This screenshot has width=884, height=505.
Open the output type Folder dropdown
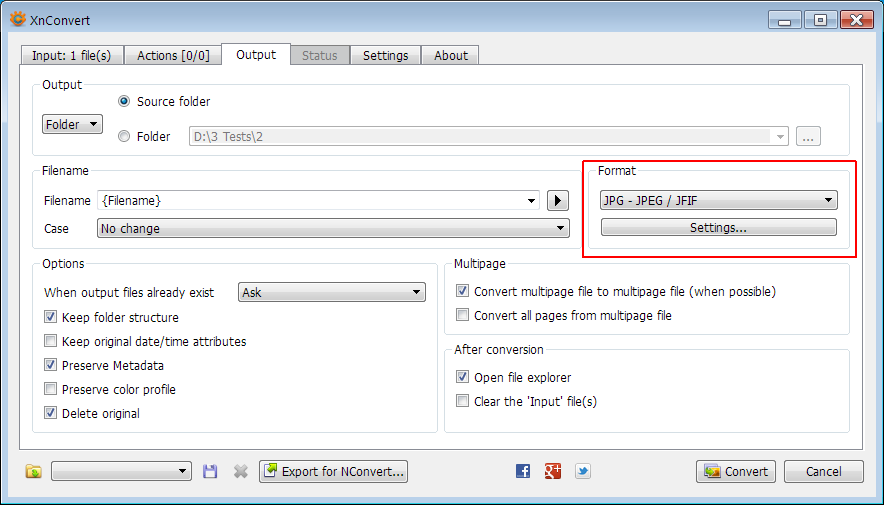coord(72,124)
